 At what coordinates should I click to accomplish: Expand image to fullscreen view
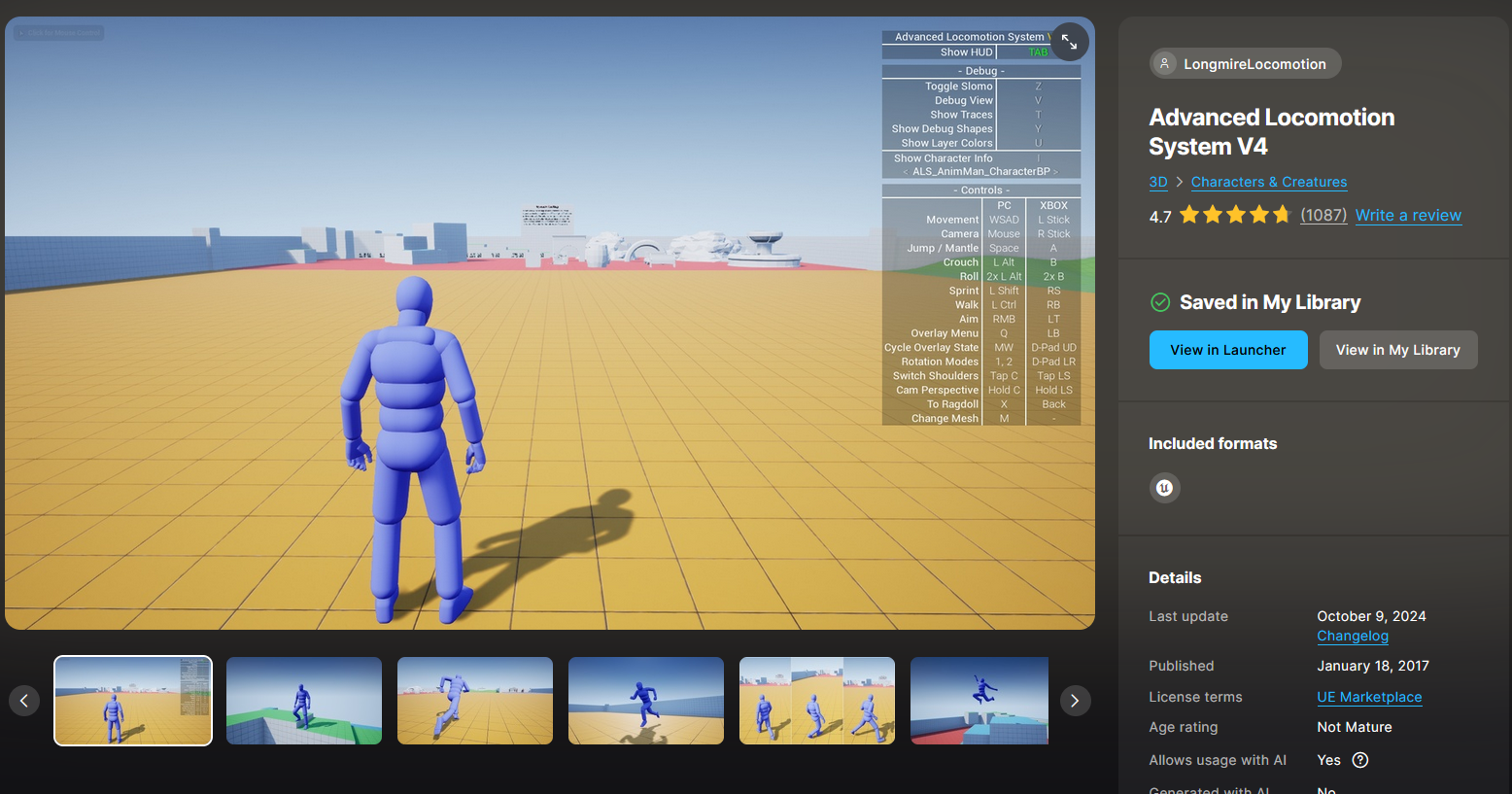[1069, 42]
